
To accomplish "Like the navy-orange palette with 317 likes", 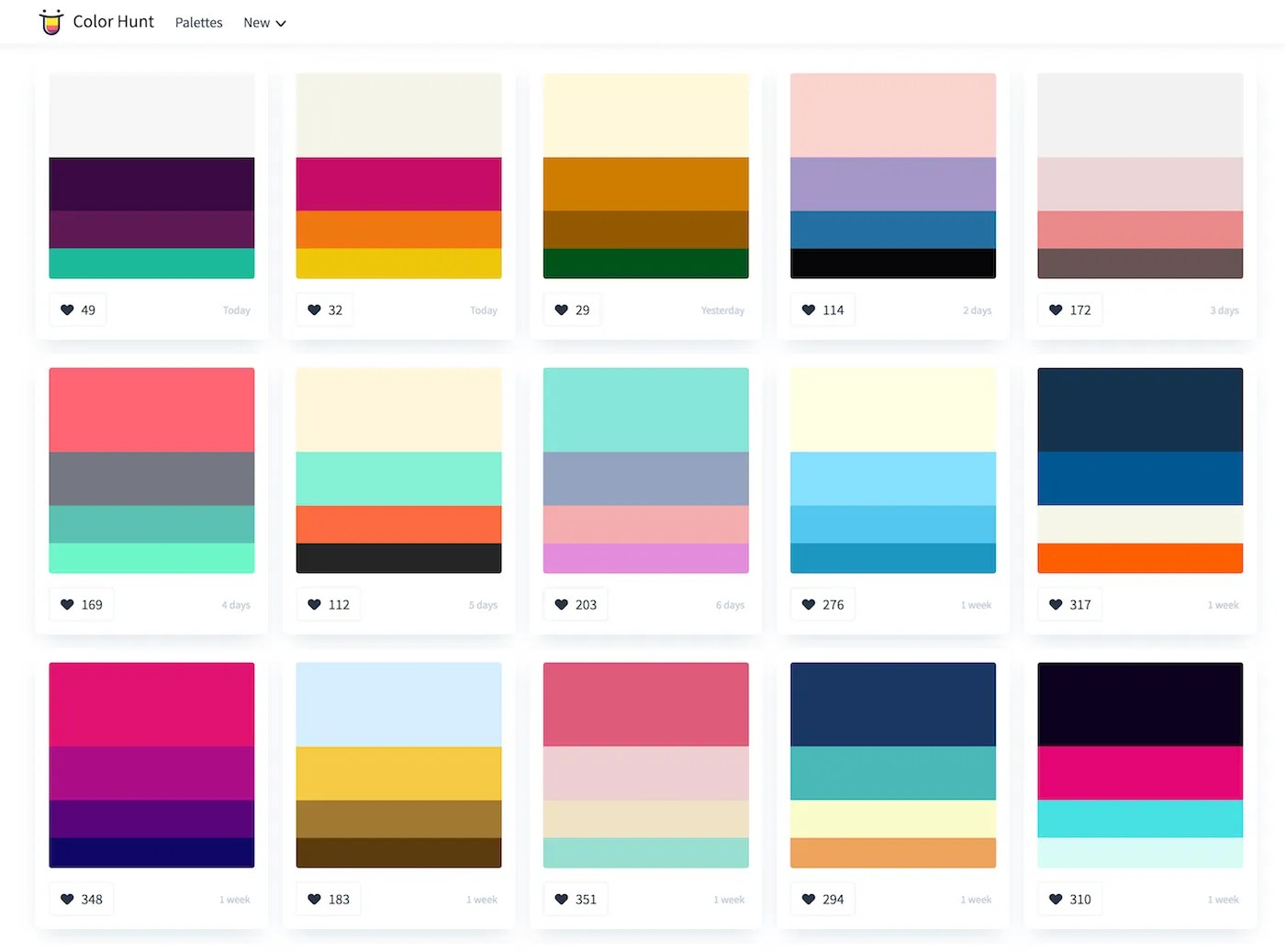I will point(1056,604).
